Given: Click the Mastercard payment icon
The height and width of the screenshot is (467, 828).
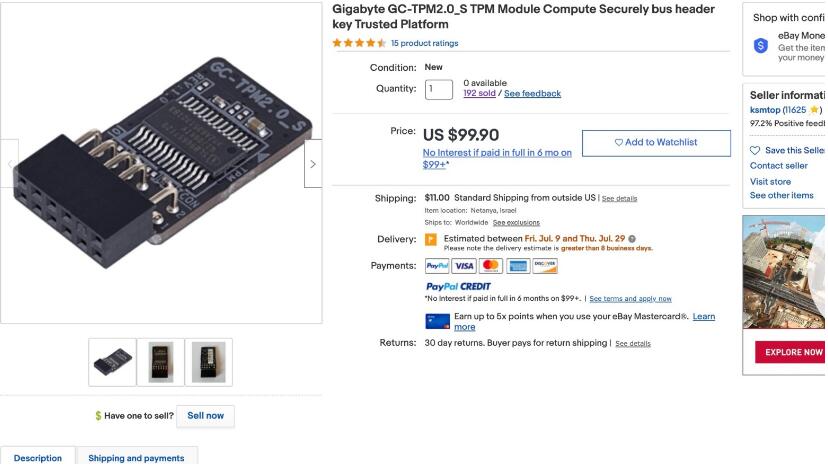Looking at the screenshot, I should pos(491,266).
